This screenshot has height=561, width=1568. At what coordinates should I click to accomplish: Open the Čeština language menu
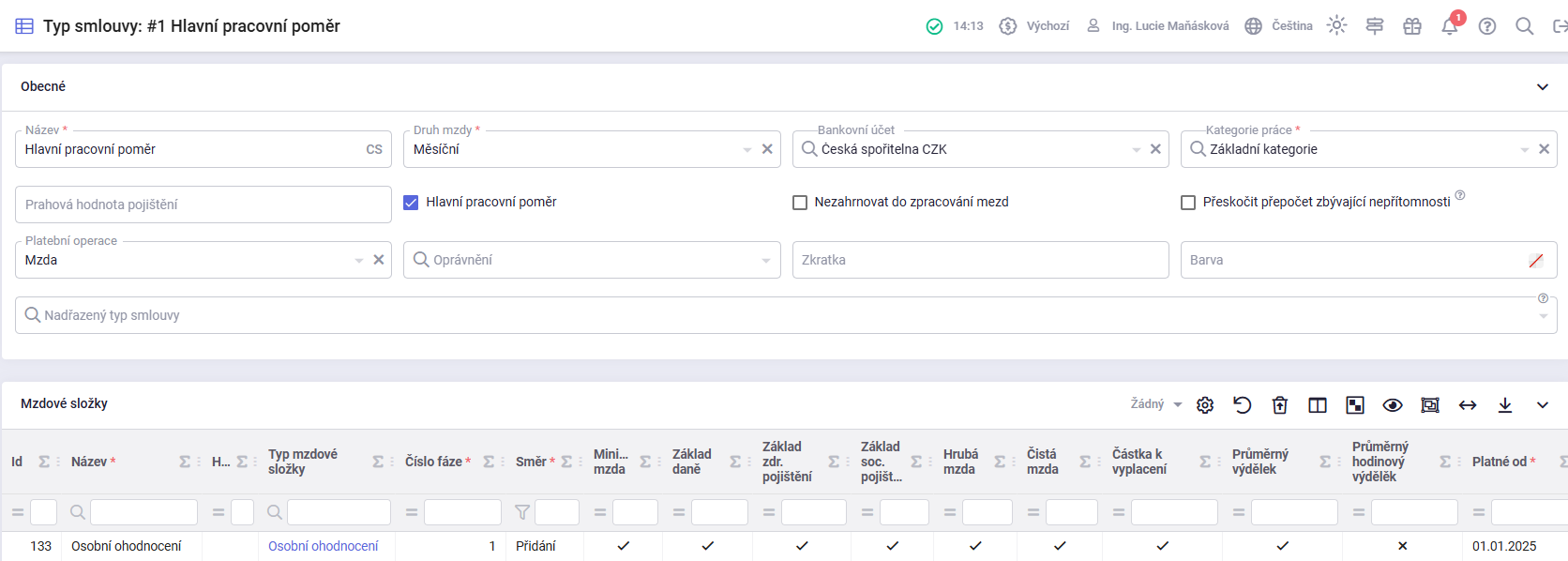1280,26
